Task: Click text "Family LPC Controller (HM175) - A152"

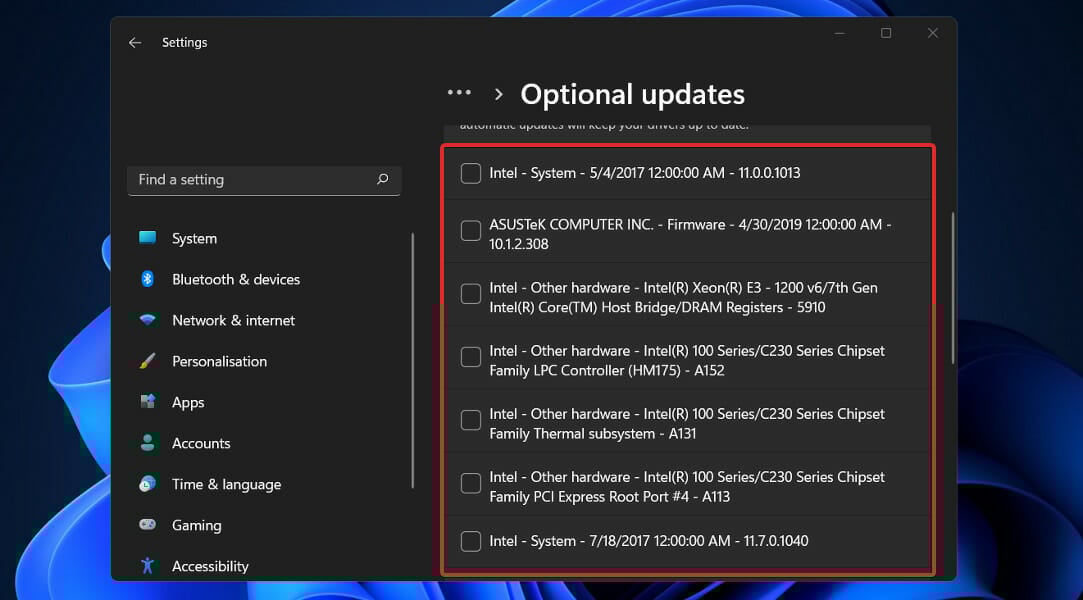Action: pyautogui.click(x=606, y=371)
